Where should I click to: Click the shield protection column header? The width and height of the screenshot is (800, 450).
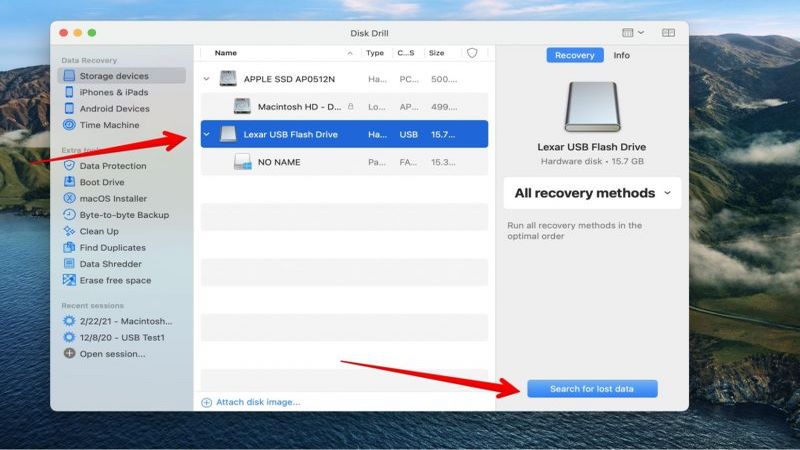coord(472,53)
